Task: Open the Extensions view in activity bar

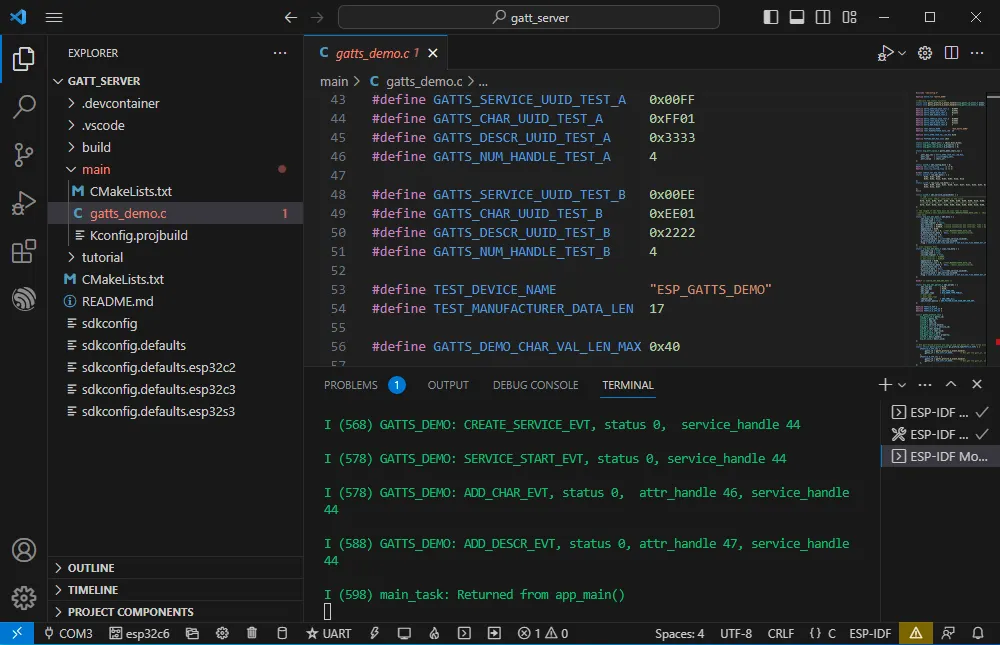Action: (24, 251)
